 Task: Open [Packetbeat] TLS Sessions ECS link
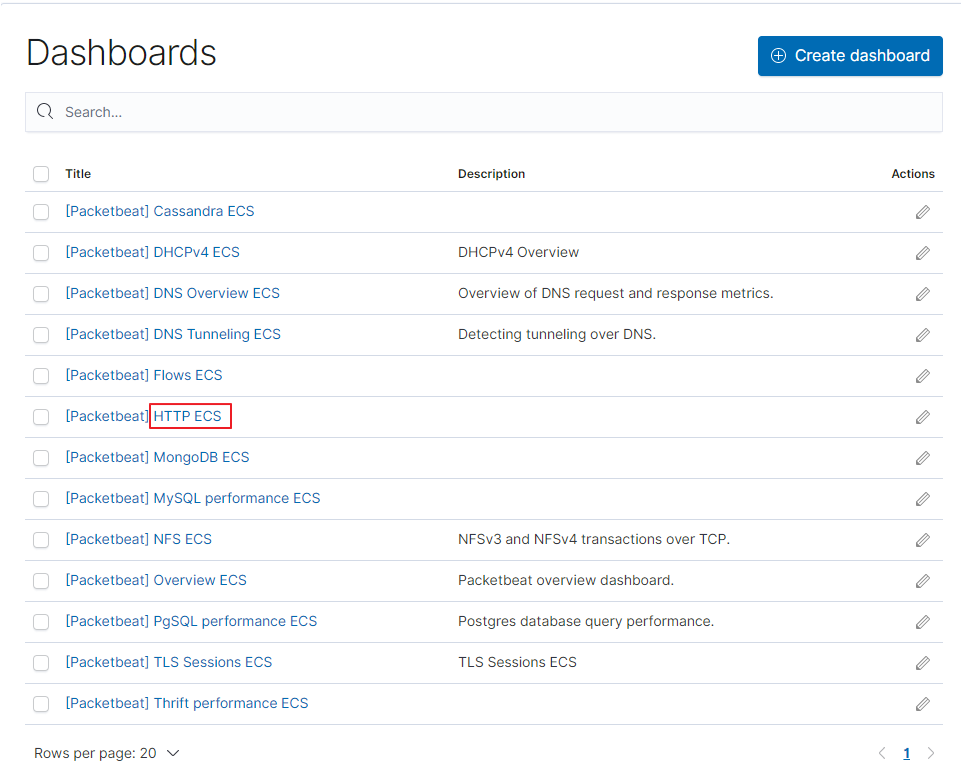(169, 663)
